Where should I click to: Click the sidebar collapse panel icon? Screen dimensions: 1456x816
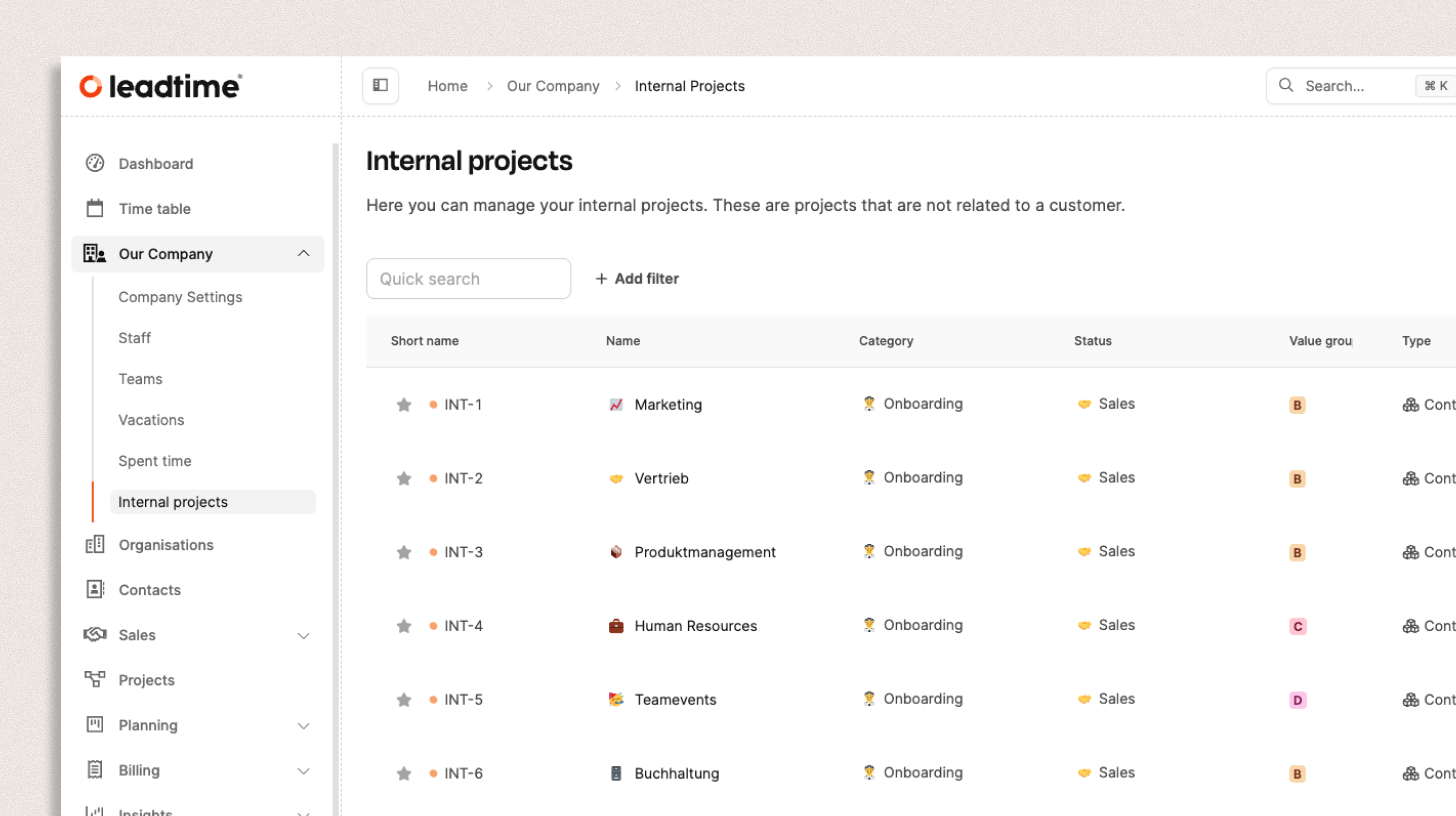click(380, 86)
